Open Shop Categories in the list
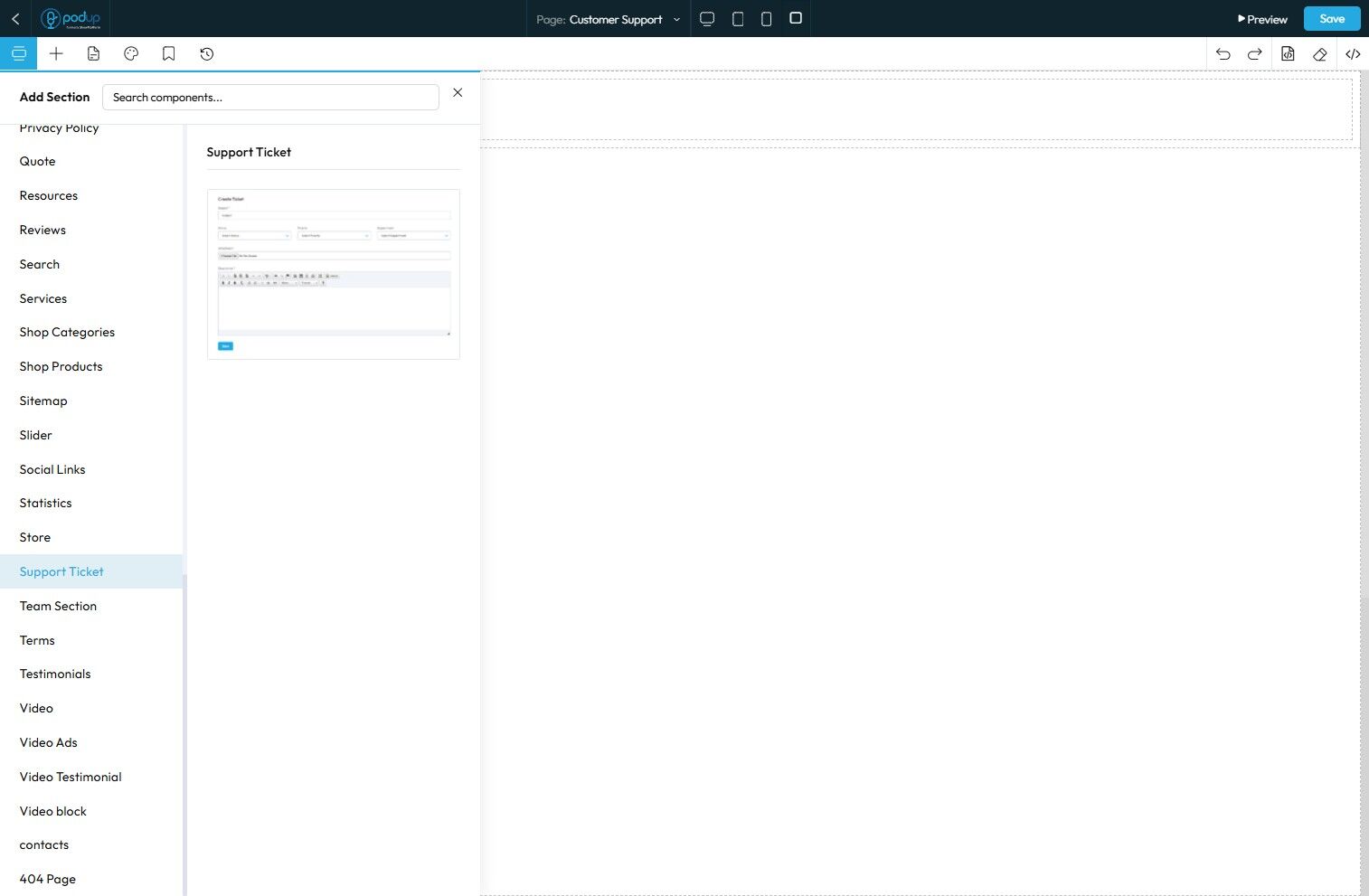 click(67, 332)
